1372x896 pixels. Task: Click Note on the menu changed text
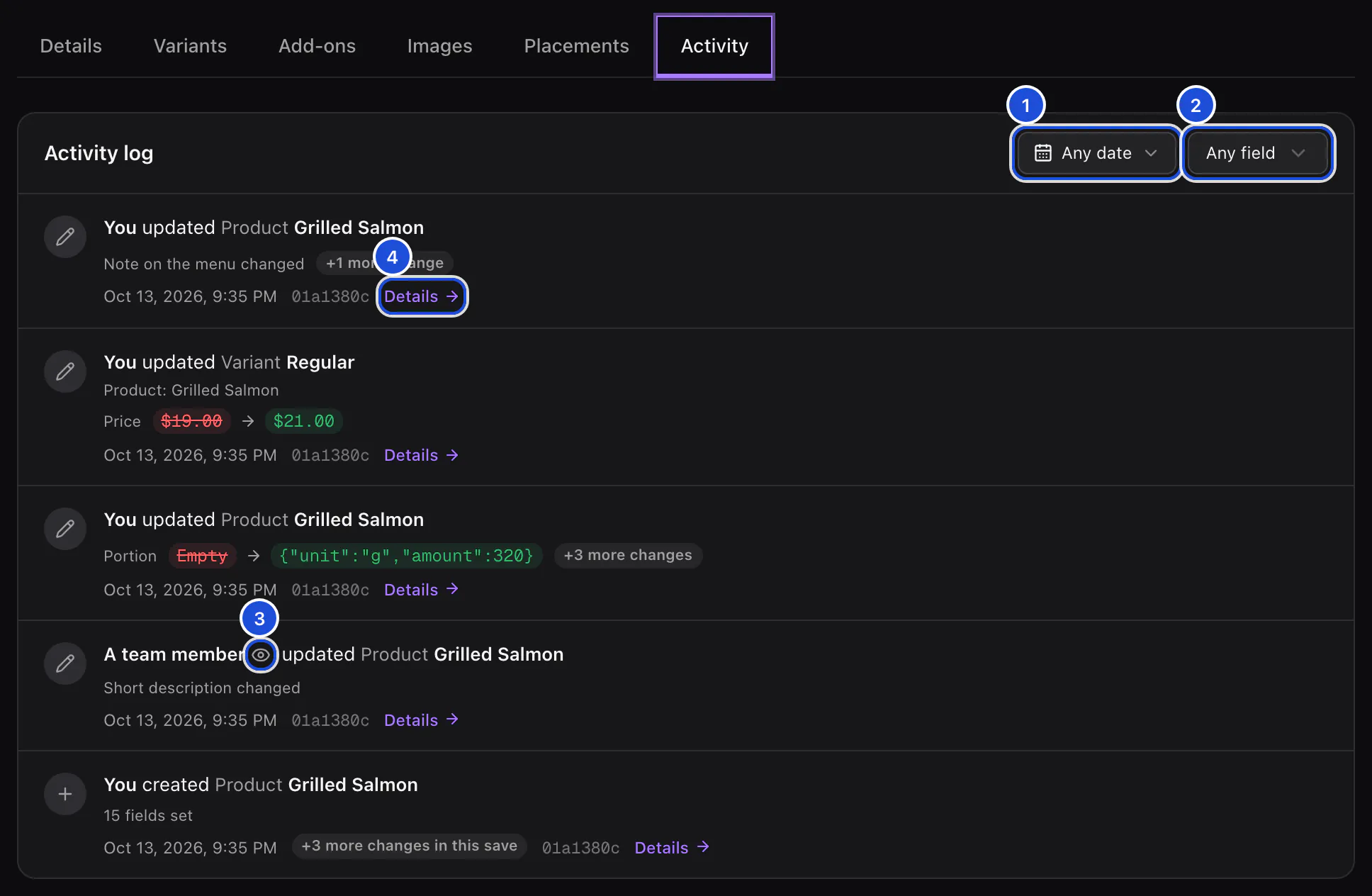pyautogui.click(x=204, y=264)
